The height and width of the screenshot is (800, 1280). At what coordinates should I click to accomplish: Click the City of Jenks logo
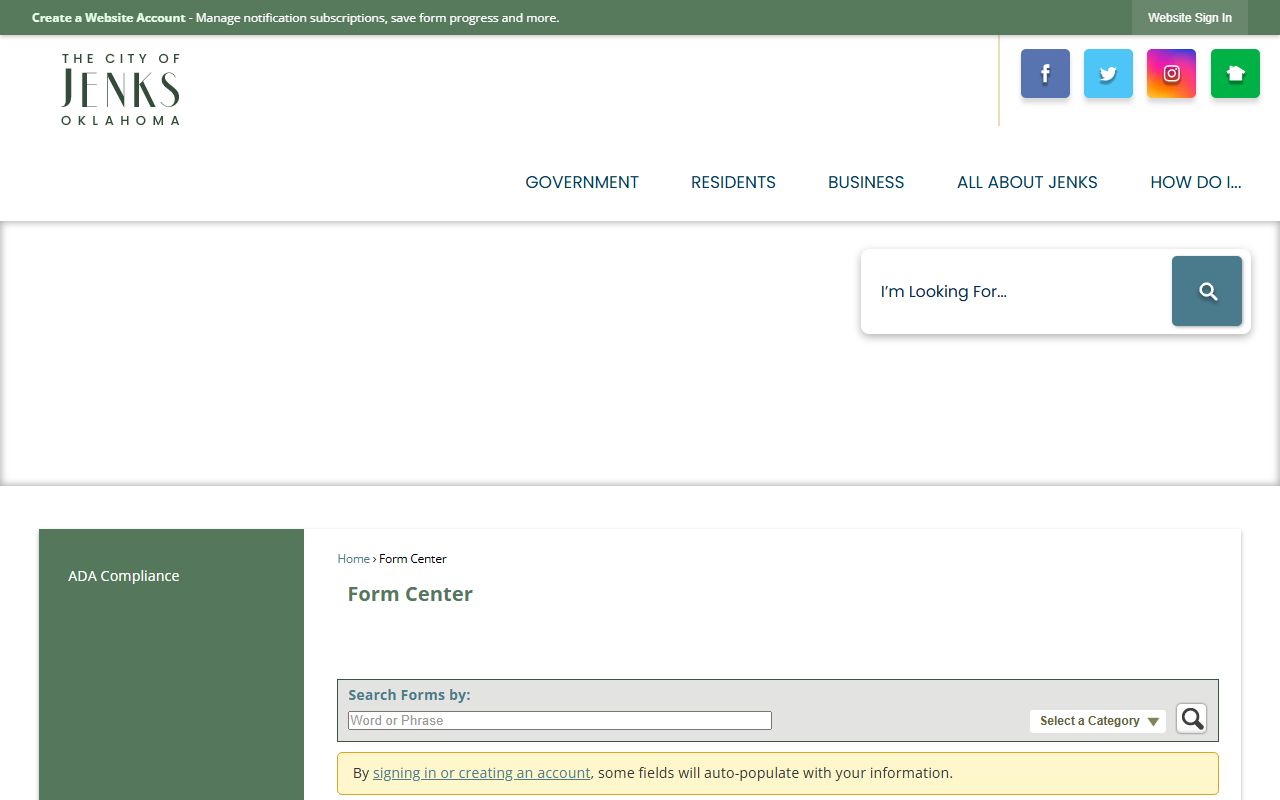120,90
